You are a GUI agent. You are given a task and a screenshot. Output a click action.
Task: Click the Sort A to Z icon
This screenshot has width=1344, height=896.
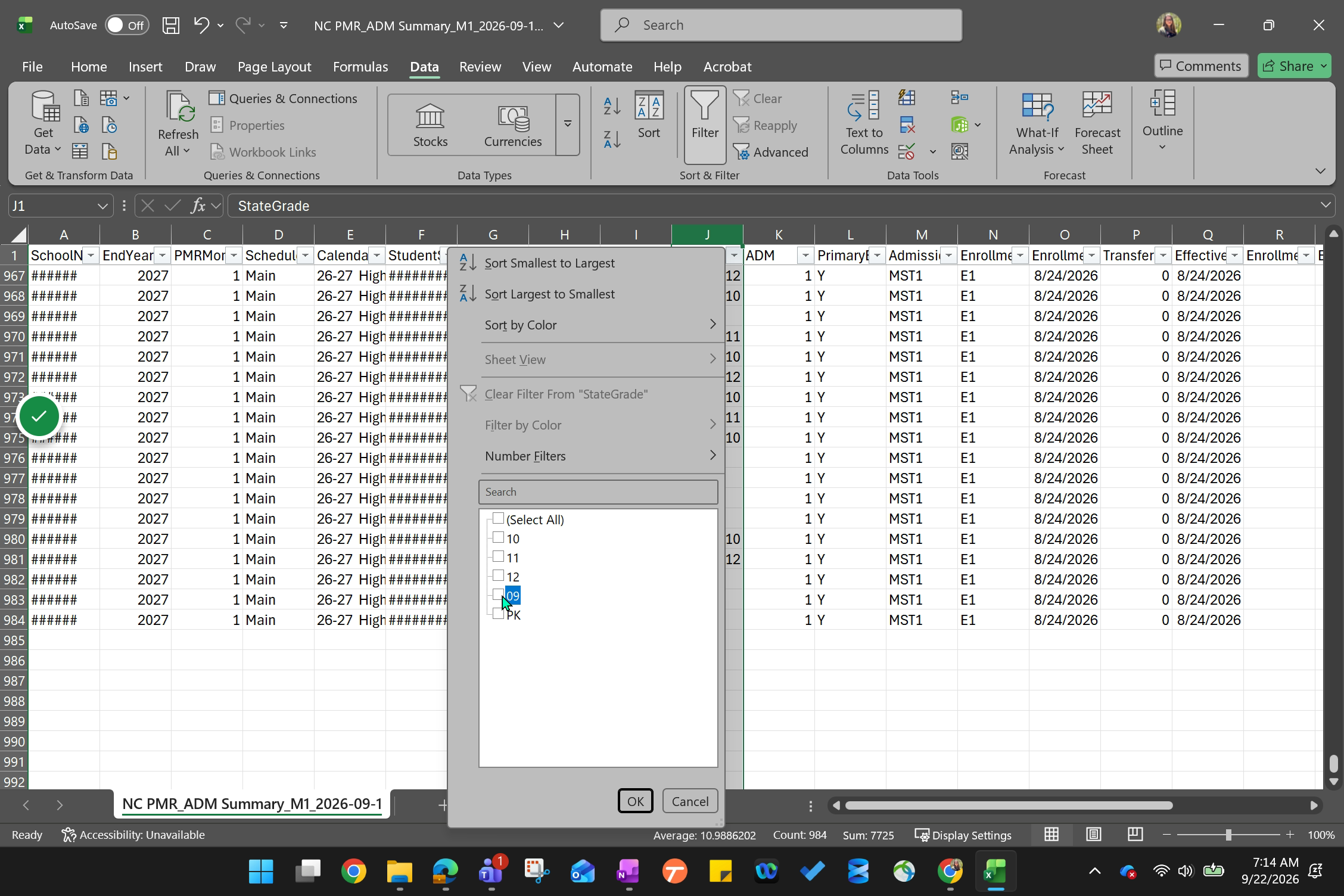point(612,107)
